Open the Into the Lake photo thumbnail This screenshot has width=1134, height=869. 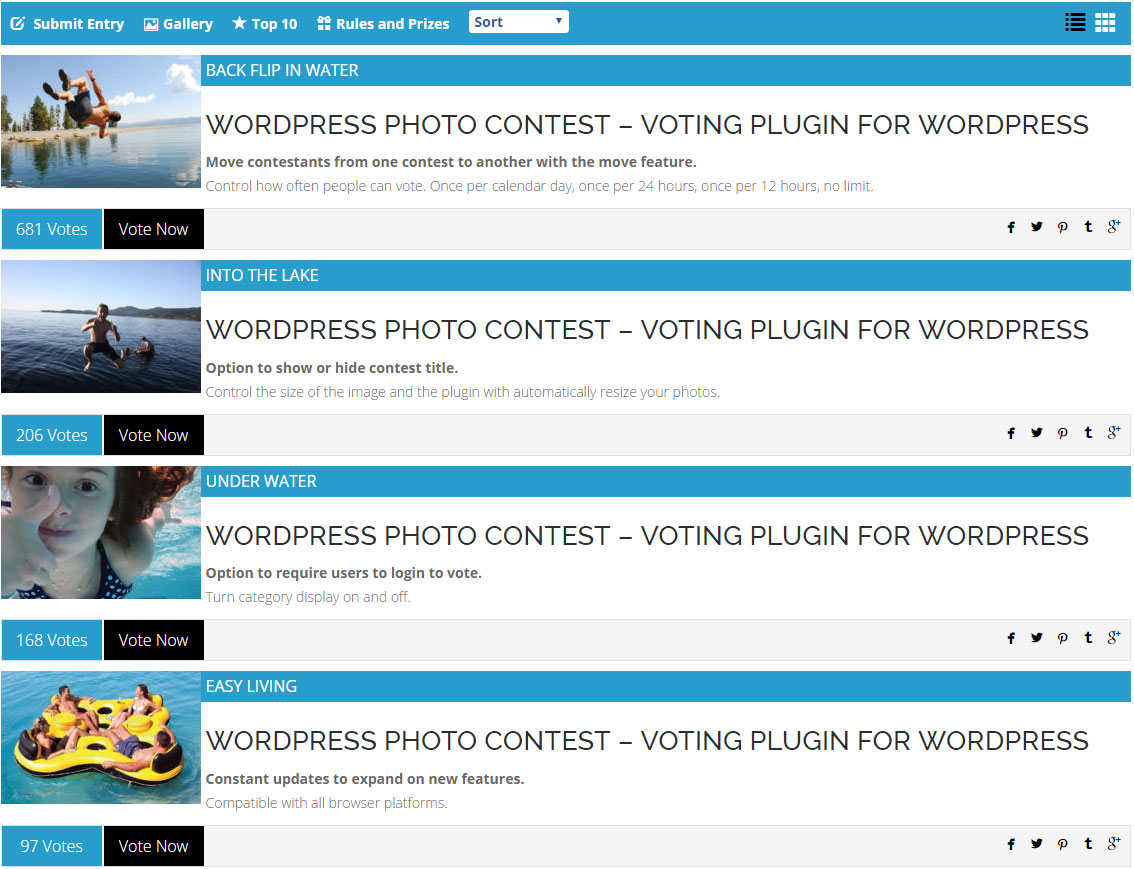(101, 327)
